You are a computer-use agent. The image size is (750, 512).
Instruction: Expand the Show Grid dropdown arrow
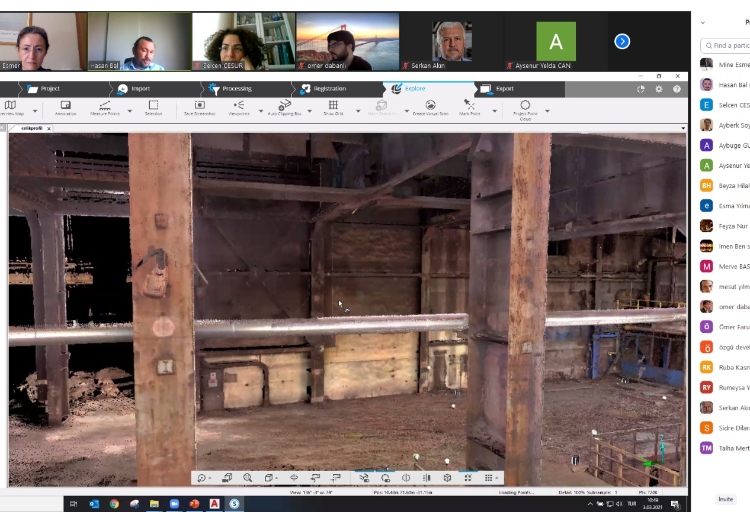pos(355,110)
